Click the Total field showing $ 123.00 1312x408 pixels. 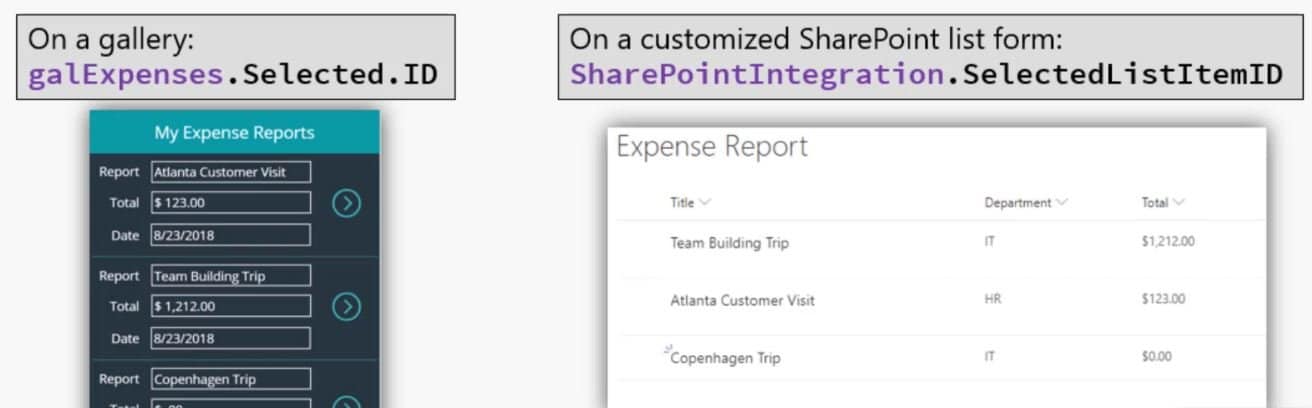pos(231,203)
